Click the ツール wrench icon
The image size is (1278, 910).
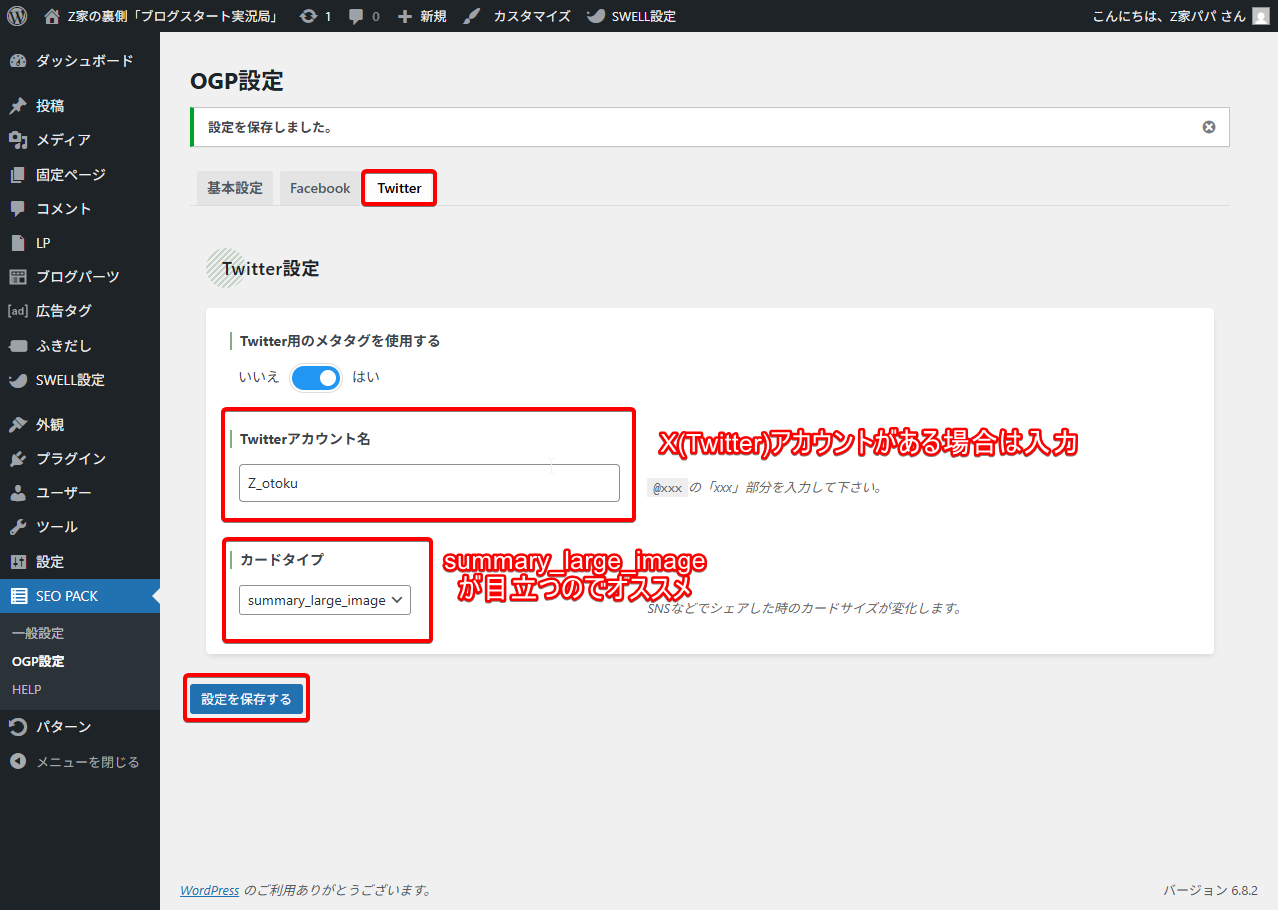(x=18, y=527)
